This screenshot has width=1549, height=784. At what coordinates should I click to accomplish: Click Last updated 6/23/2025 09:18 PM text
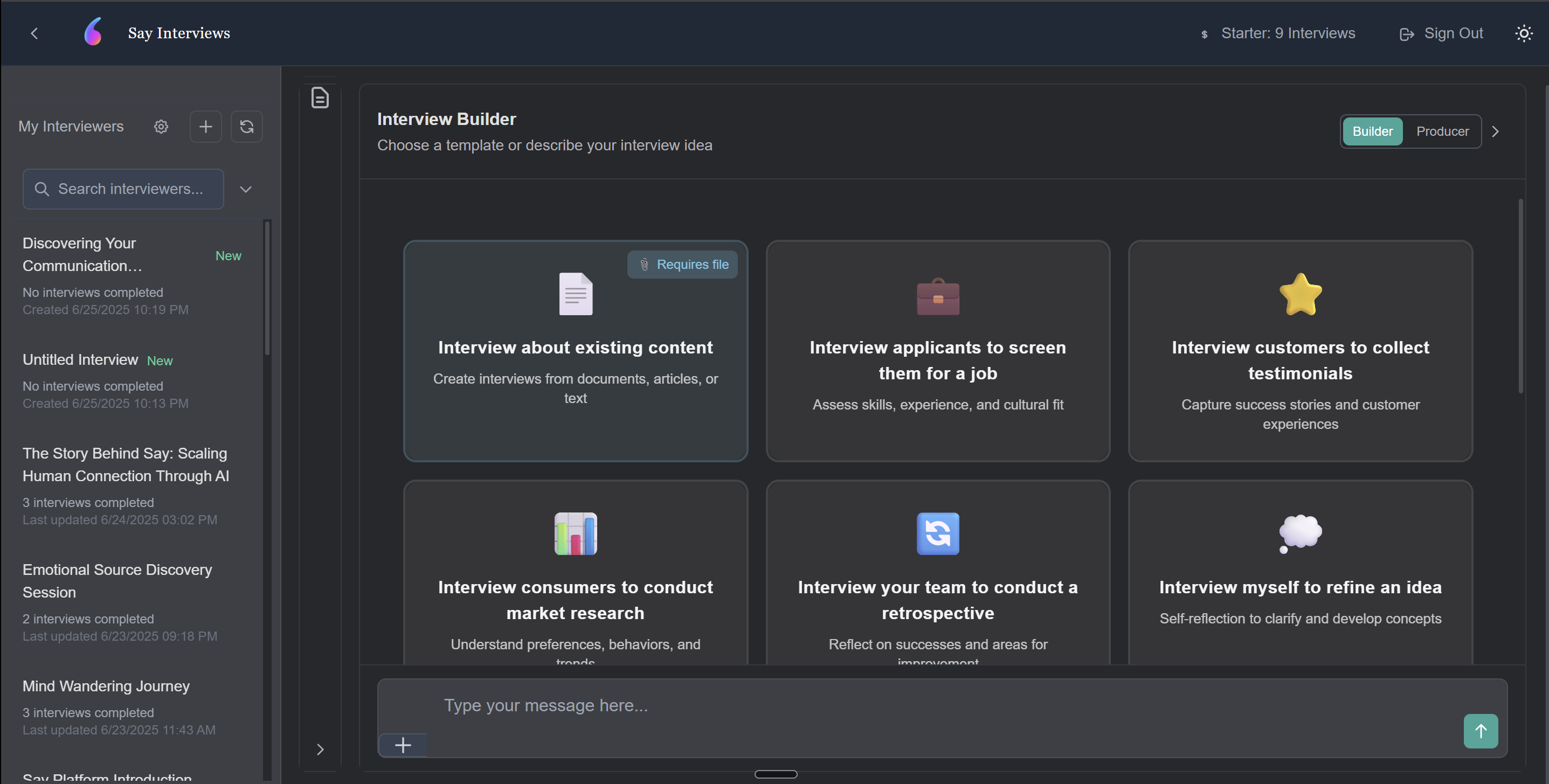point(120,636)
